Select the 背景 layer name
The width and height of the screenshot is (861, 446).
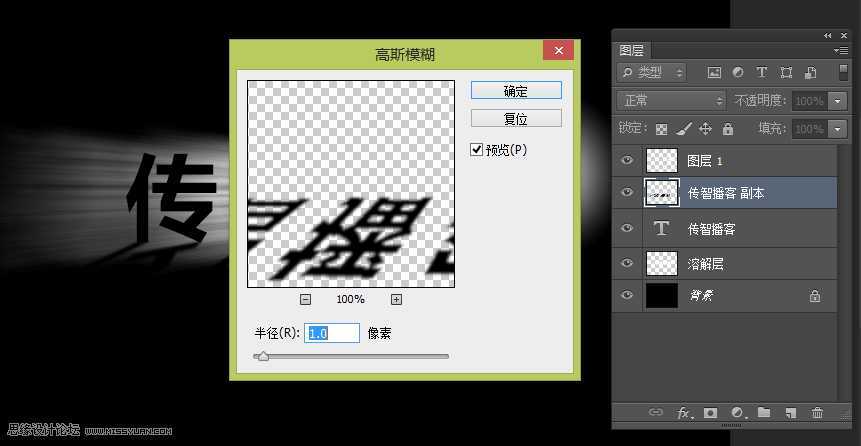pos(701,297)
